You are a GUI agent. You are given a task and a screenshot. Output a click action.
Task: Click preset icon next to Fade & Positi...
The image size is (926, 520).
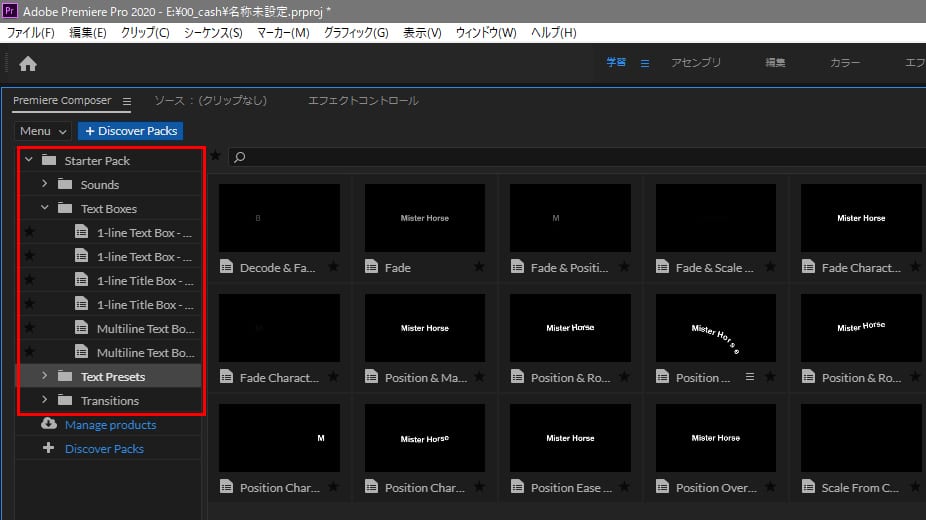(517, 267)
